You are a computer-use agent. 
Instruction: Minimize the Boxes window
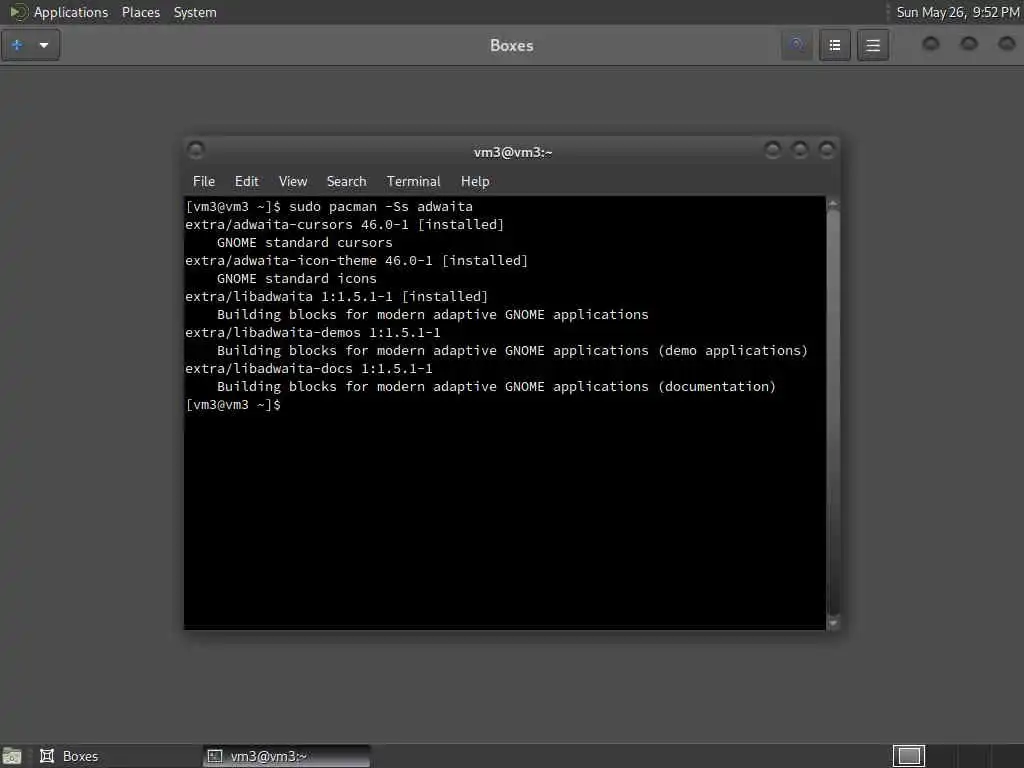(x=931, y=44)
